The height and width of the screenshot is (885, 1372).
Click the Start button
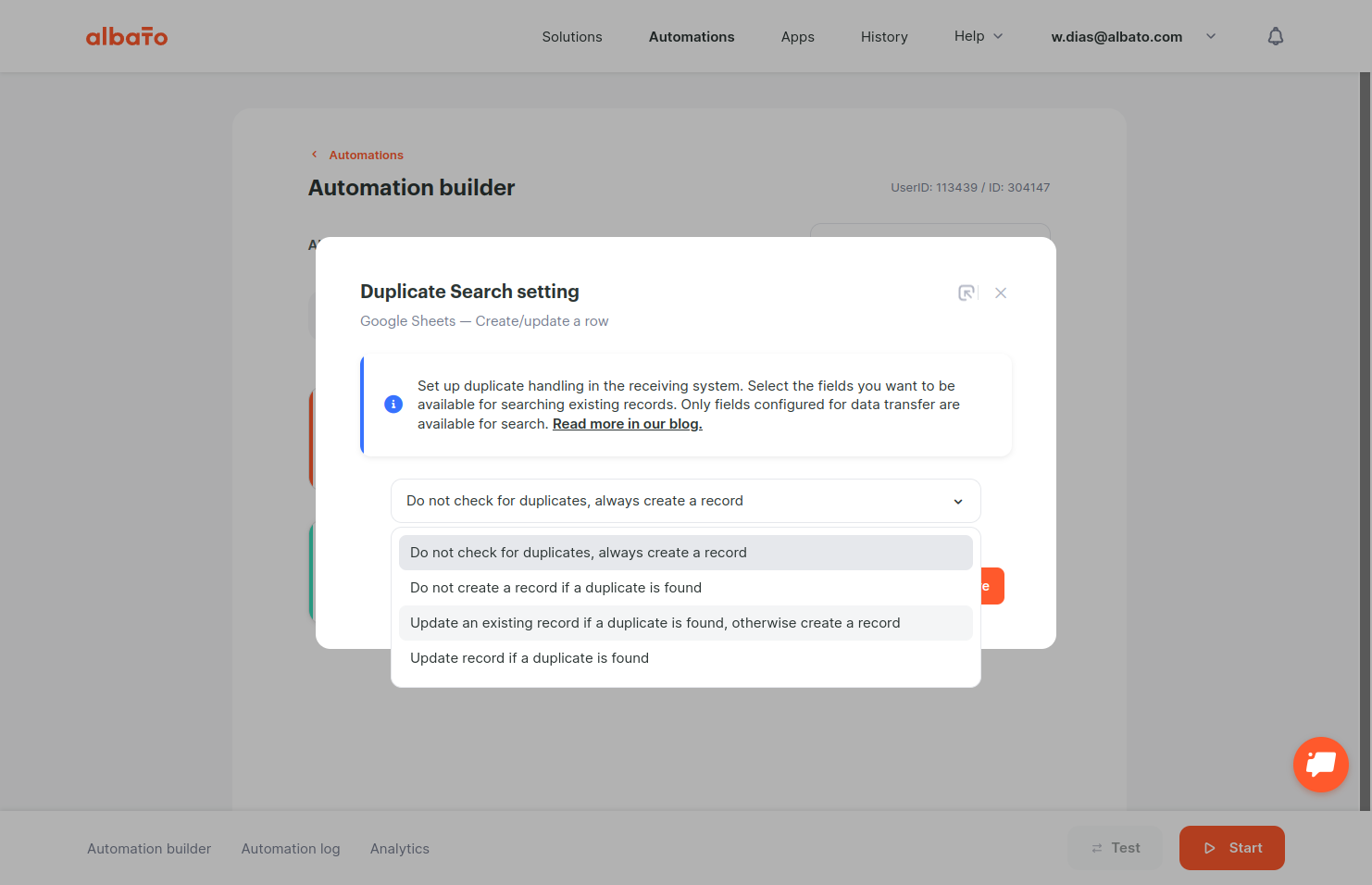(x=1232, y=848)
